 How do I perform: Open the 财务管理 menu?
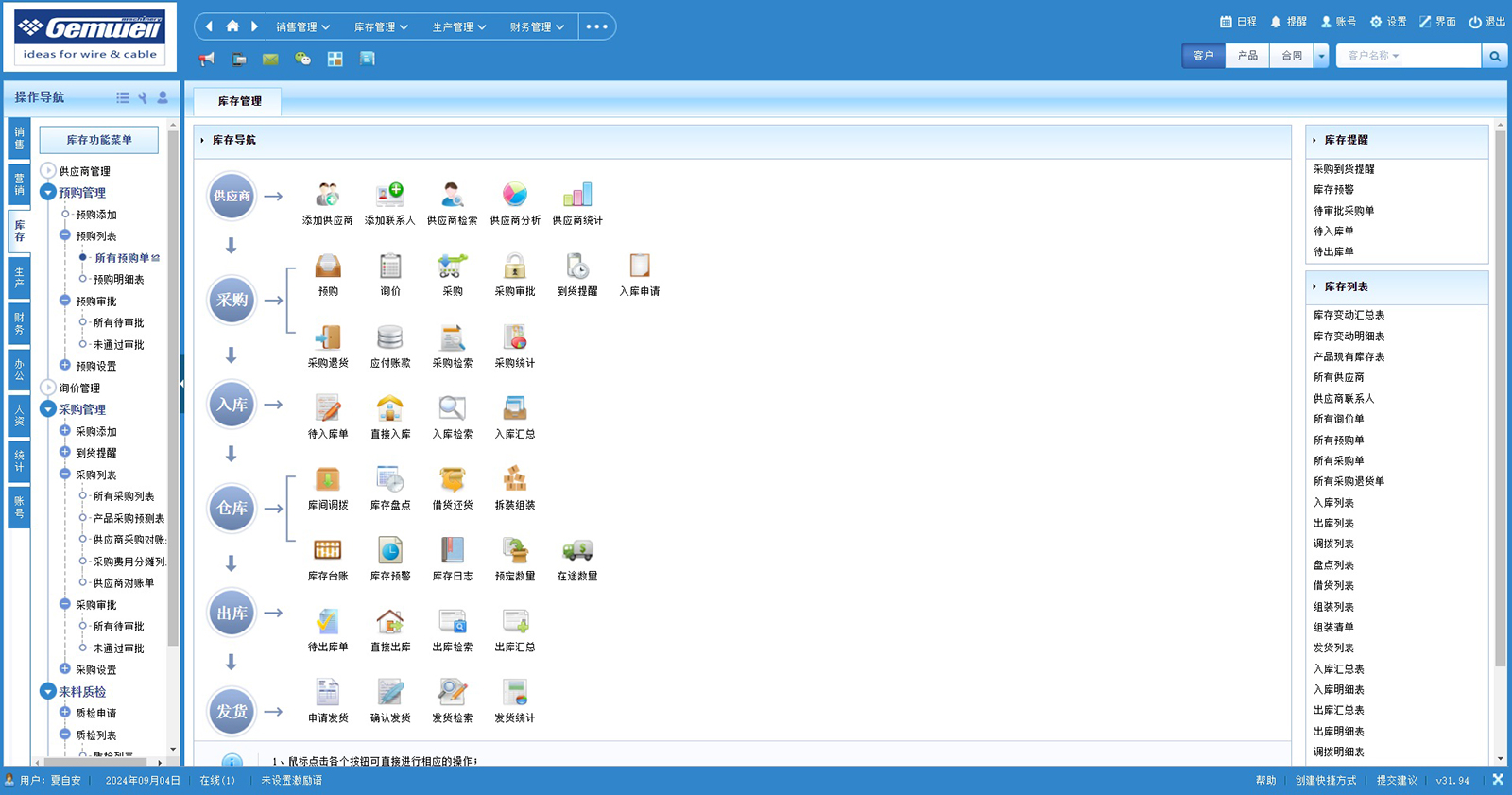pyautogui.click(x=536, y=26)
